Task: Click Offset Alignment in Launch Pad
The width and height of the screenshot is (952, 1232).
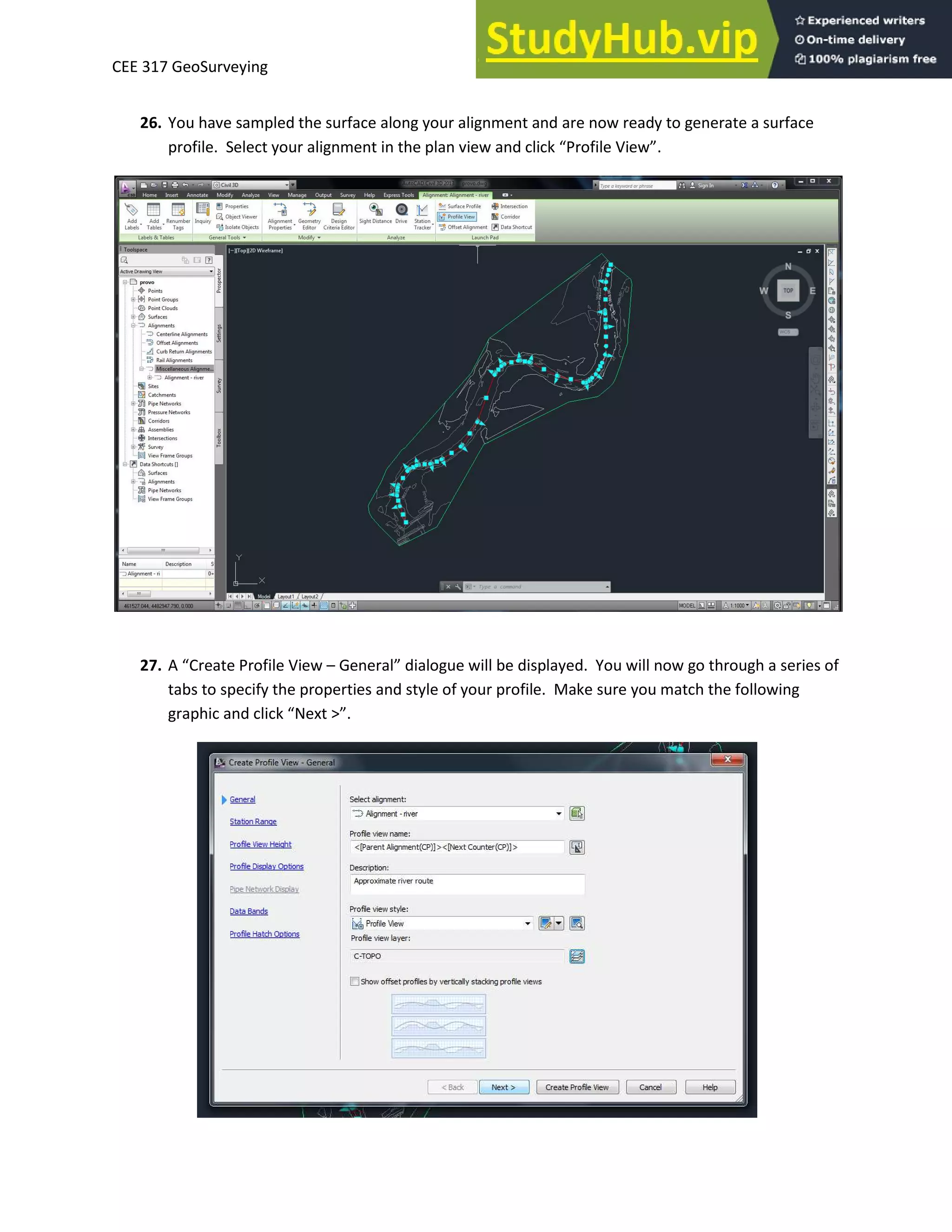Action: pos(463,227)
